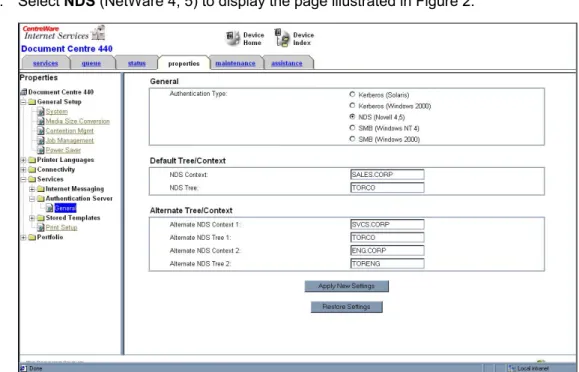
Task: Open the System link in tree
Action: coord(56,111)
